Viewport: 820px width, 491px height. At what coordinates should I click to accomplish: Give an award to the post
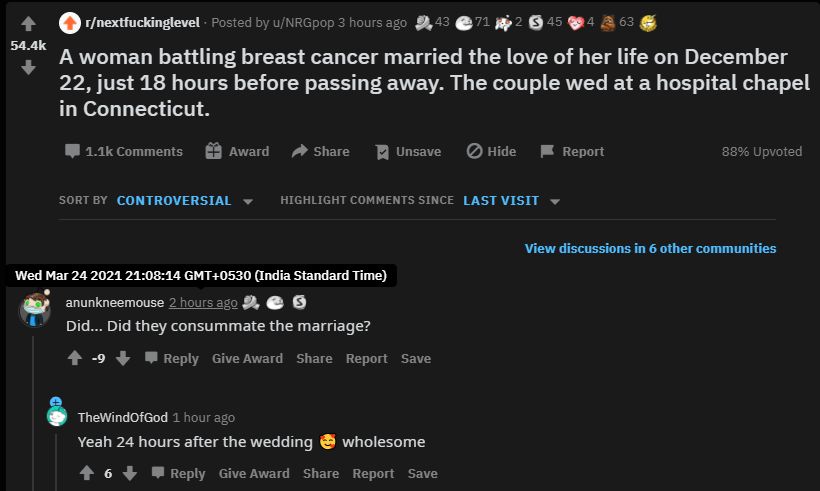coord(237,151)
